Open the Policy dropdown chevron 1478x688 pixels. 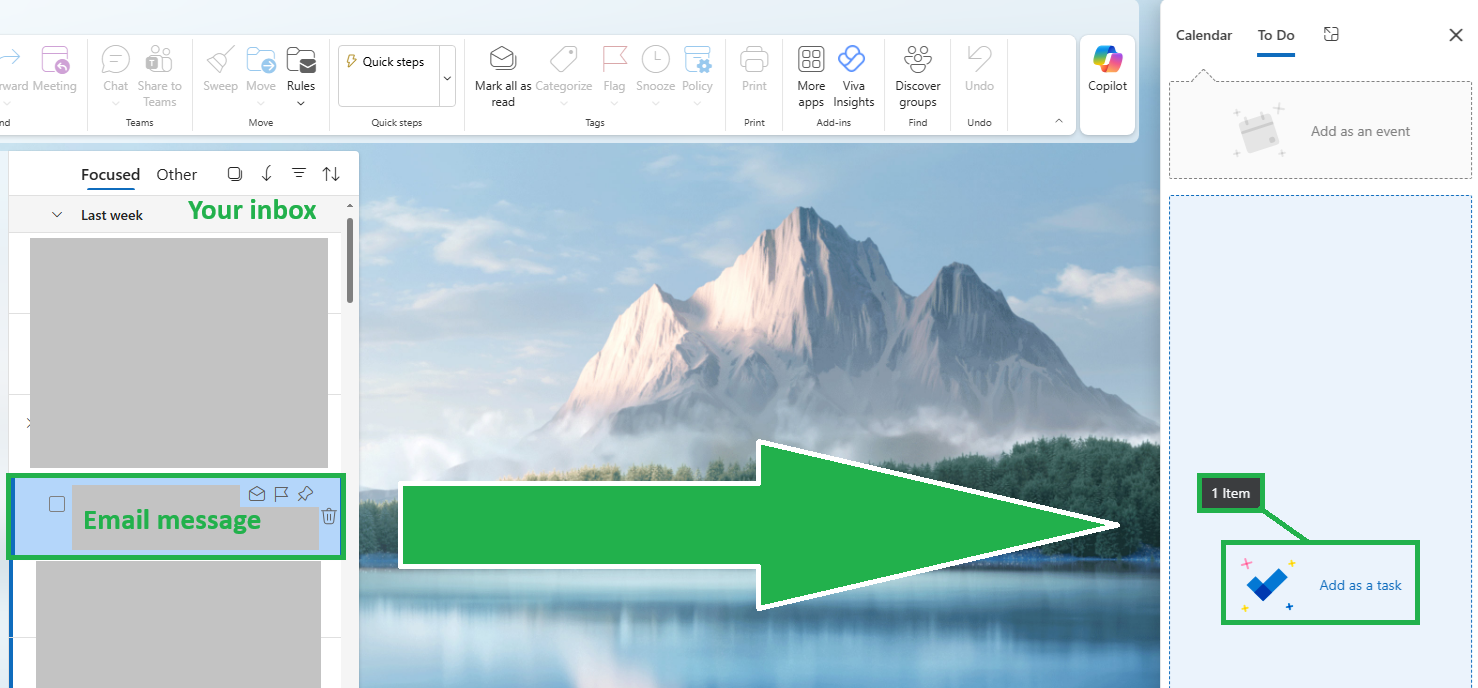click(x=697, y=103)
